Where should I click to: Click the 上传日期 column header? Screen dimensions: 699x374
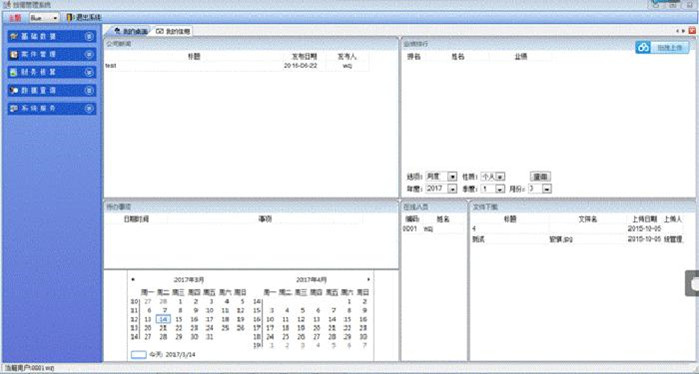click(644, 219)
